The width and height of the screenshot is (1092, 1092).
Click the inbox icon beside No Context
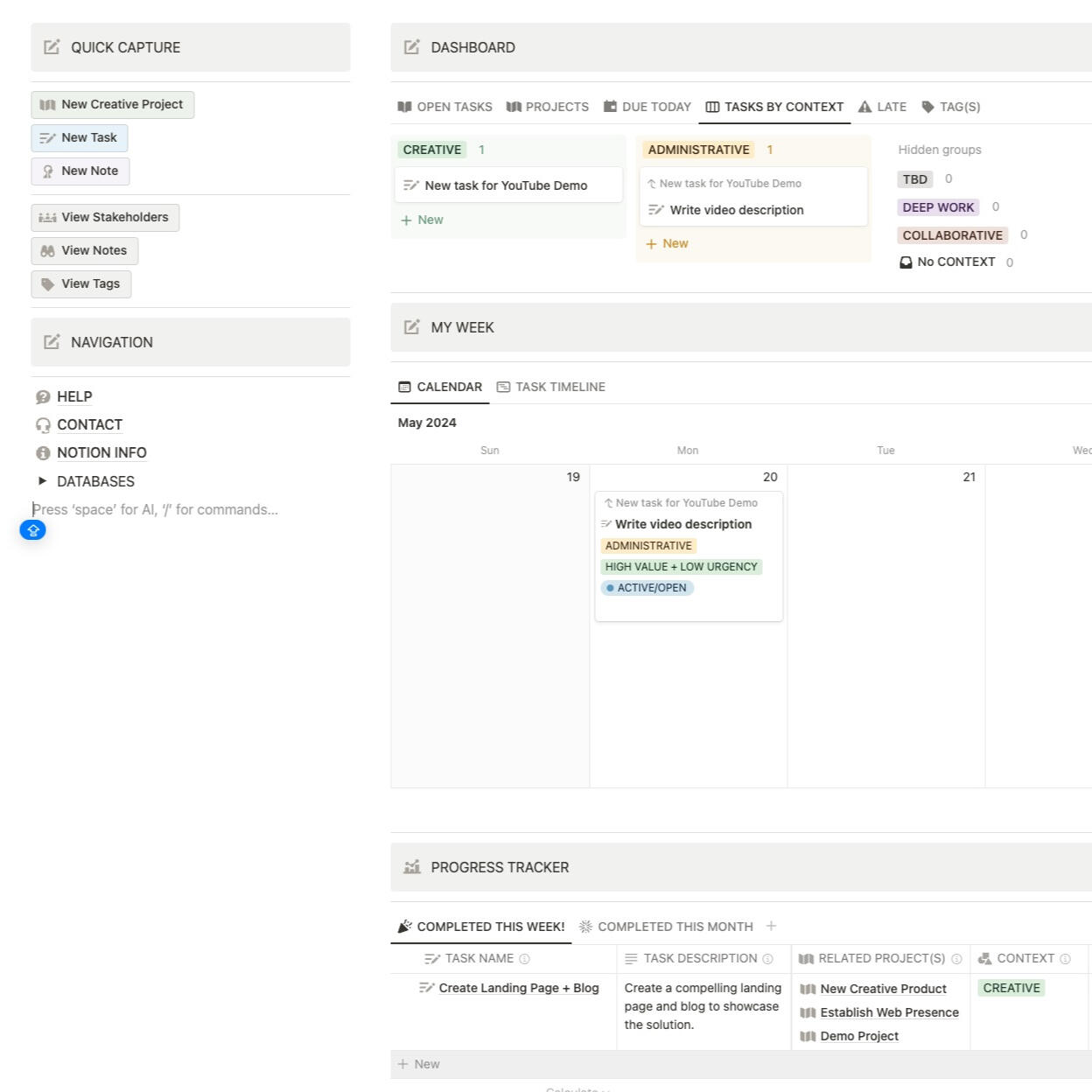coord(906,262)
